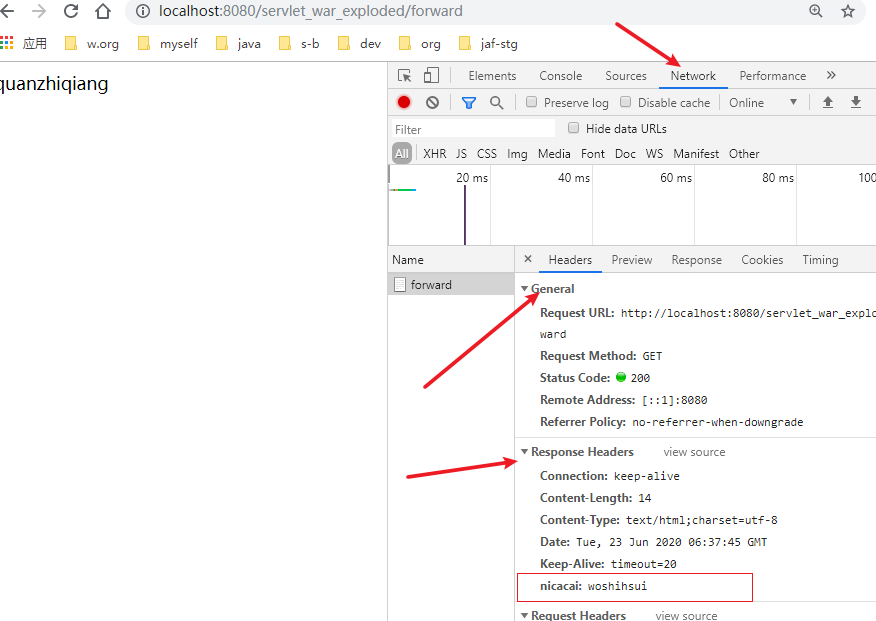Open the jaf-stg bookmark folder
This screenshot has height=621, width=876.
coord(488,44)
